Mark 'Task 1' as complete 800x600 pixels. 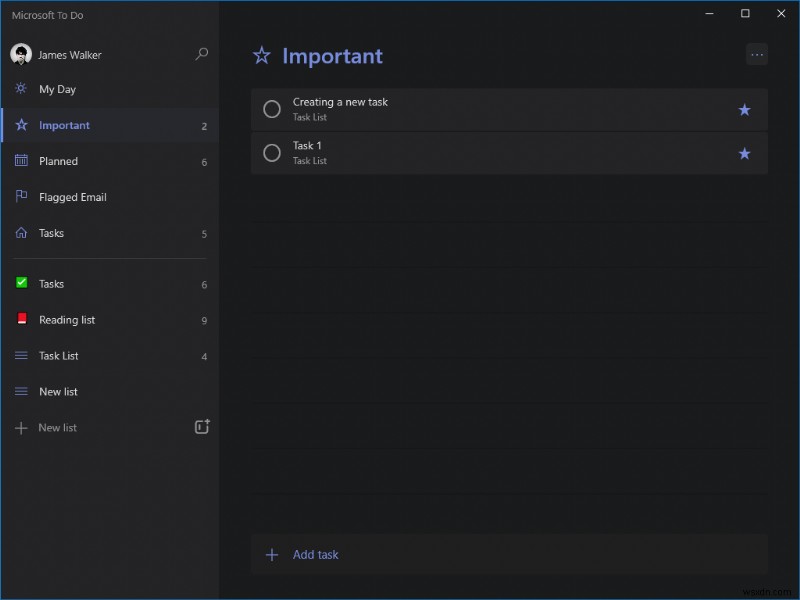pos(271,153)
